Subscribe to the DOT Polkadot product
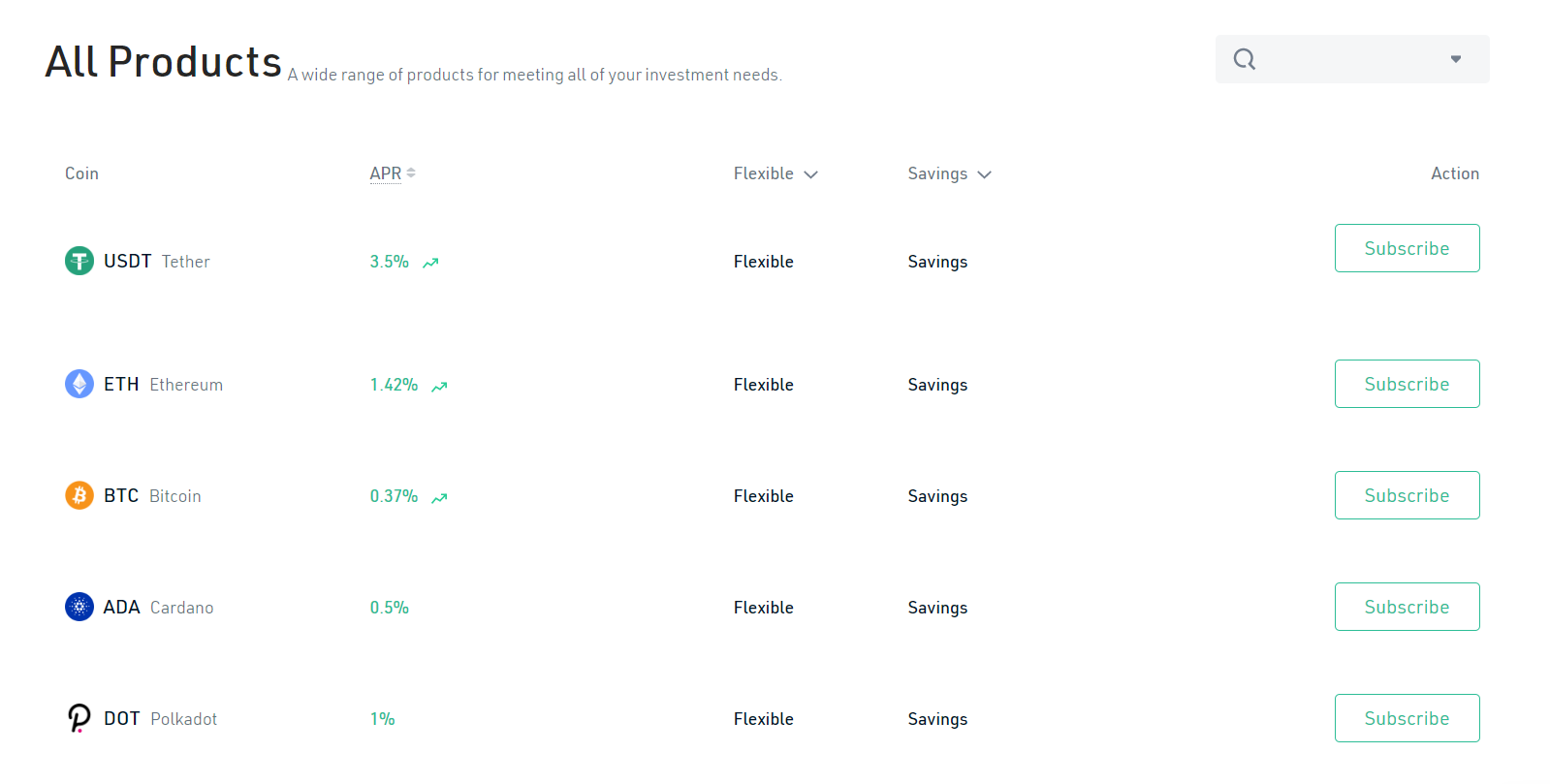Screen dimensions: 1550x784 click(1407, 718)
